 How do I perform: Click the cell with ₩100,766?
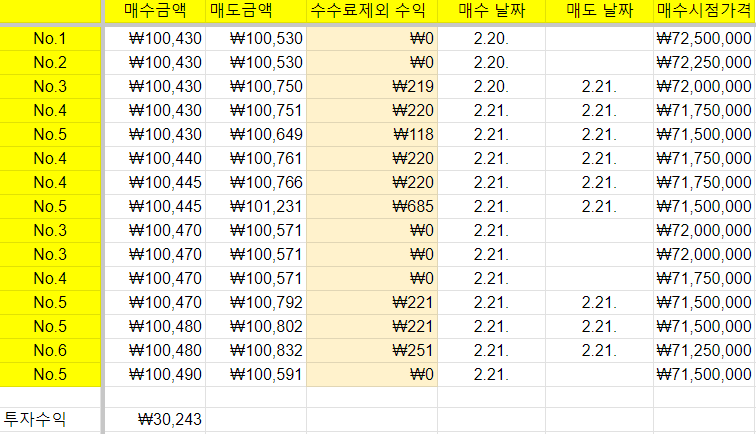[256, 182]
